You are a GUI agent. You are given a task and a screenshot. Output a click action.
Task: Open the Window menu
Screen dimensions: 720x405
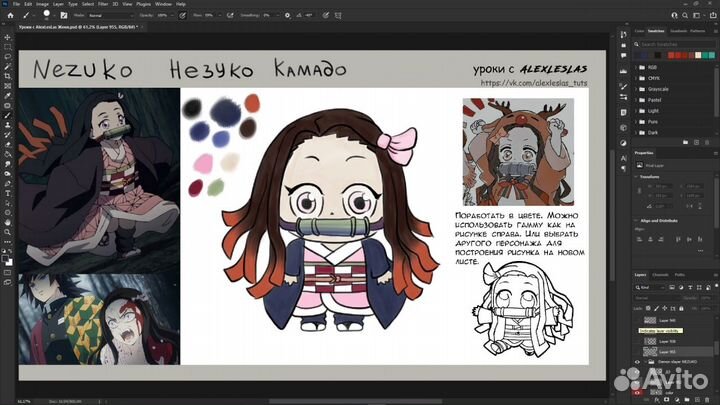(x=163, y=4)
